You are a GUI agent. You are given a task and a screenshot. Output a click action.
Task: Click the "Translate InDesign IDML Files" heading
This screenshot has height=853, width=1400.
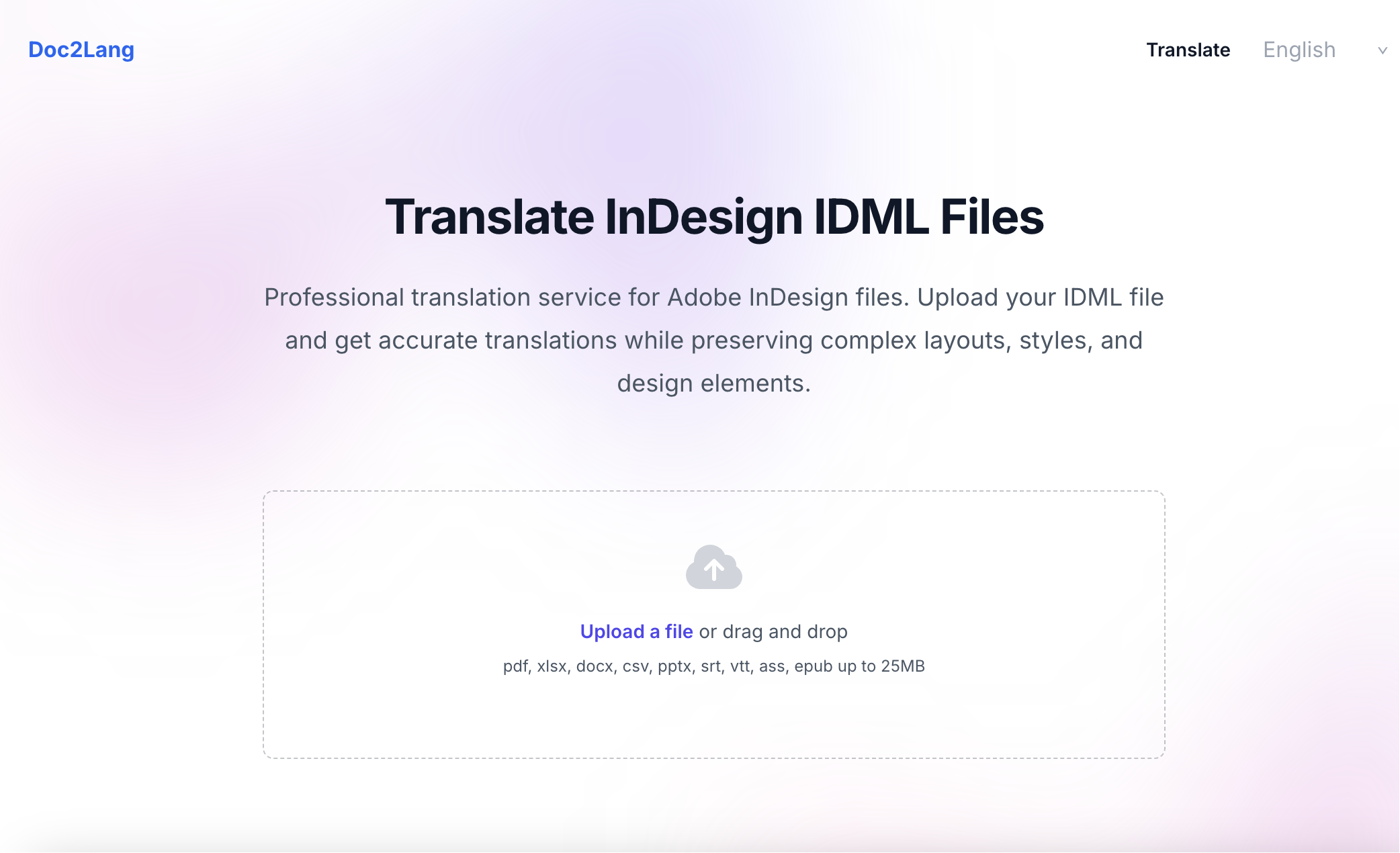[714, 217]
